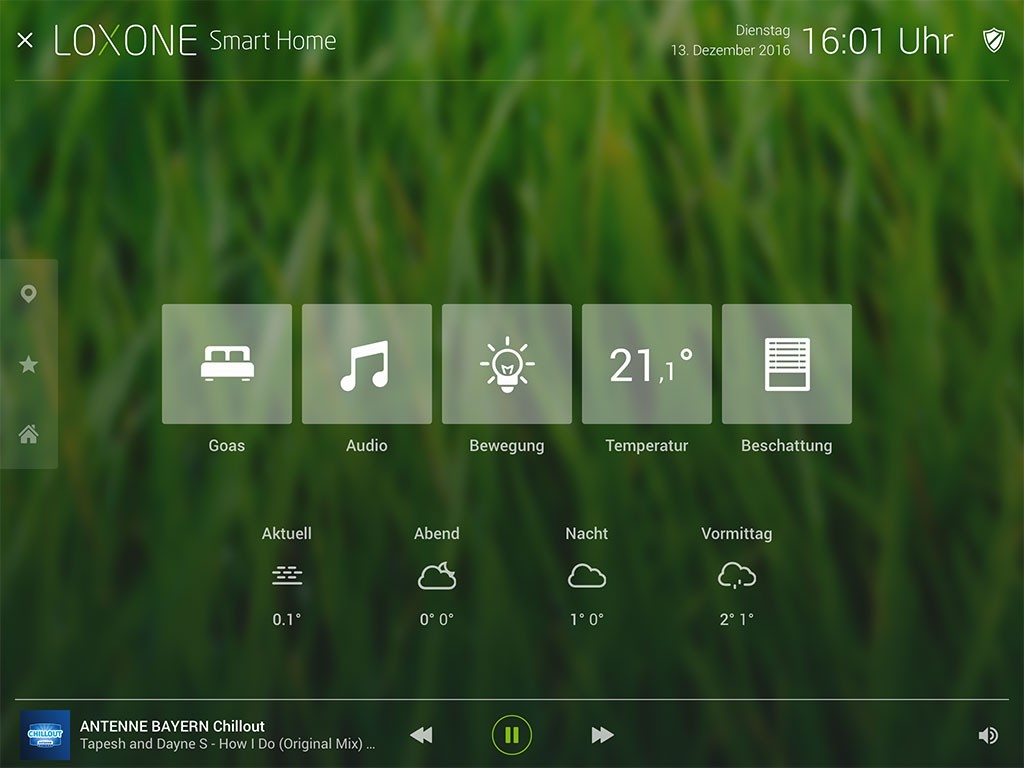Click the Beschattung label
The image size is (1024, 768).
tap(787, 446)
